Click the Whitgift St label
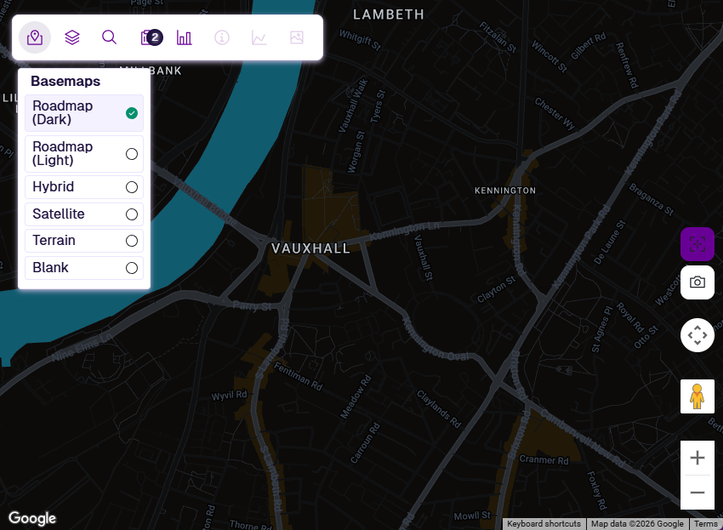The height and width of the screenshot is (530, 723). 360,40
